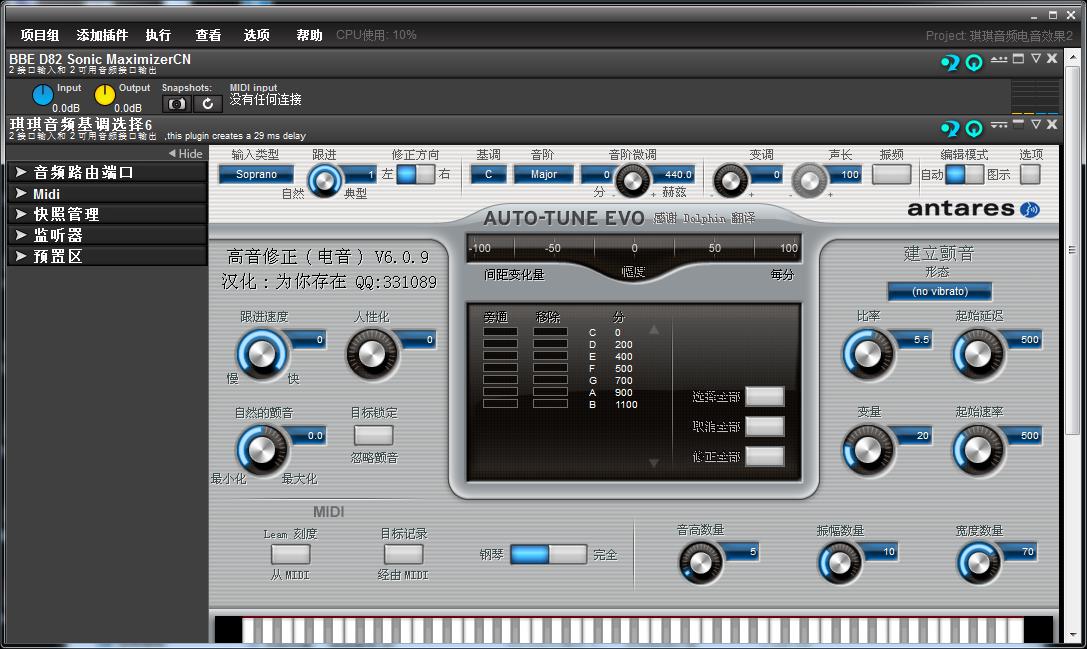This screenshot has height=649, width=1087.
Task: Click the 440.0 Hertz value field
Action: (673, 174)
